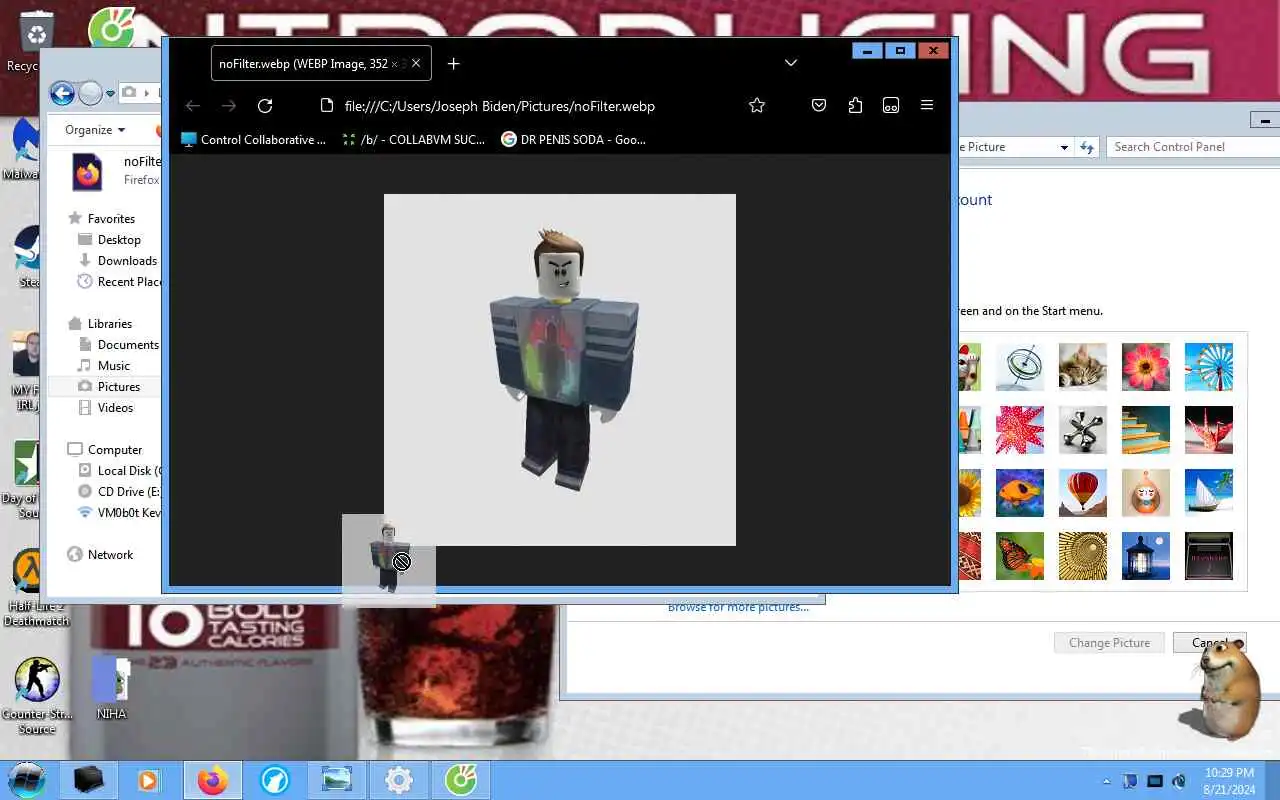Open Firefox from the taskbar
The image size is (1280, 800).
point(212,780)
